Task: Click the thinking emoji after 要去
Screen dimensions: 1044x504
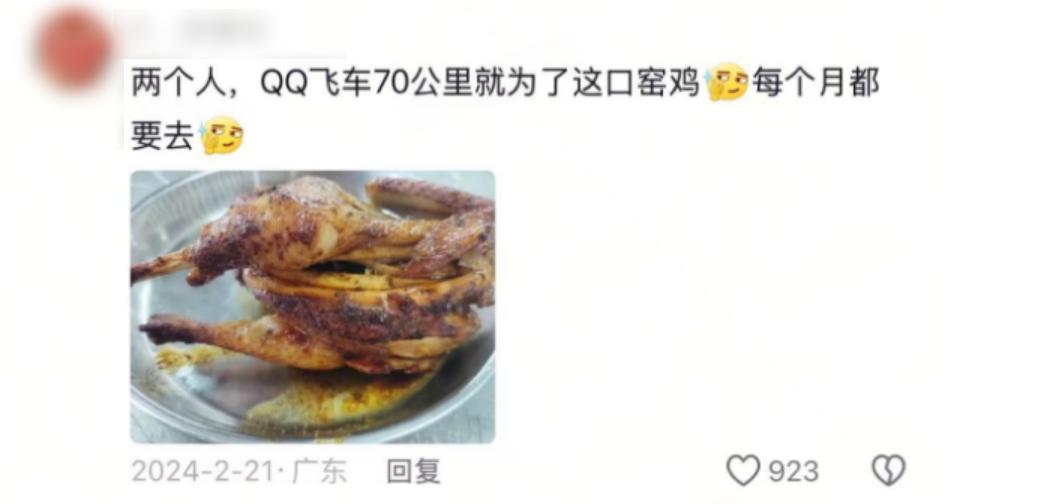Action: (x=222, y=135)
